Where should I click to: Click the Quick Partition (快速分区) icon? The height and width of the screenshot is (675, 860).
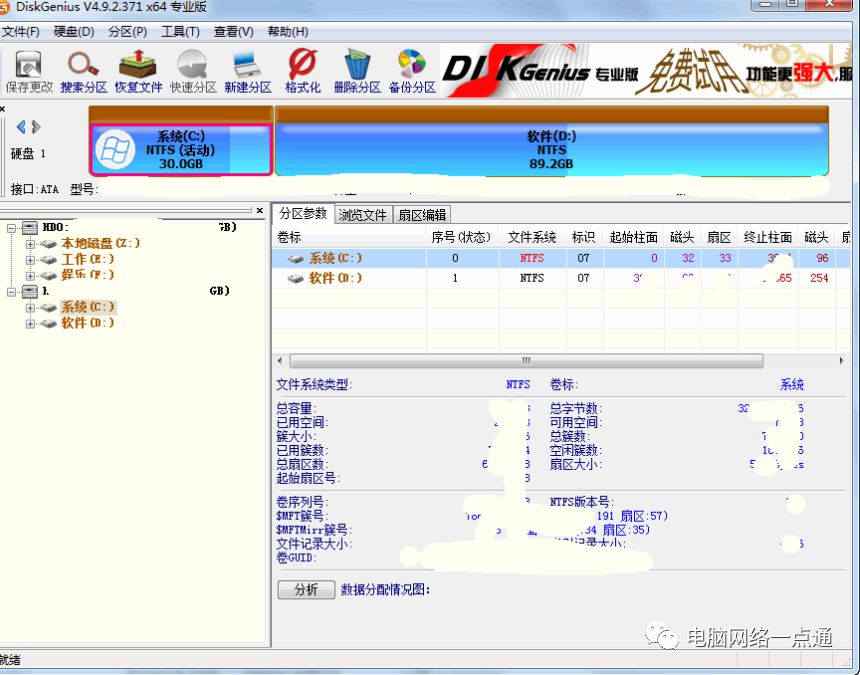(193, 71)
